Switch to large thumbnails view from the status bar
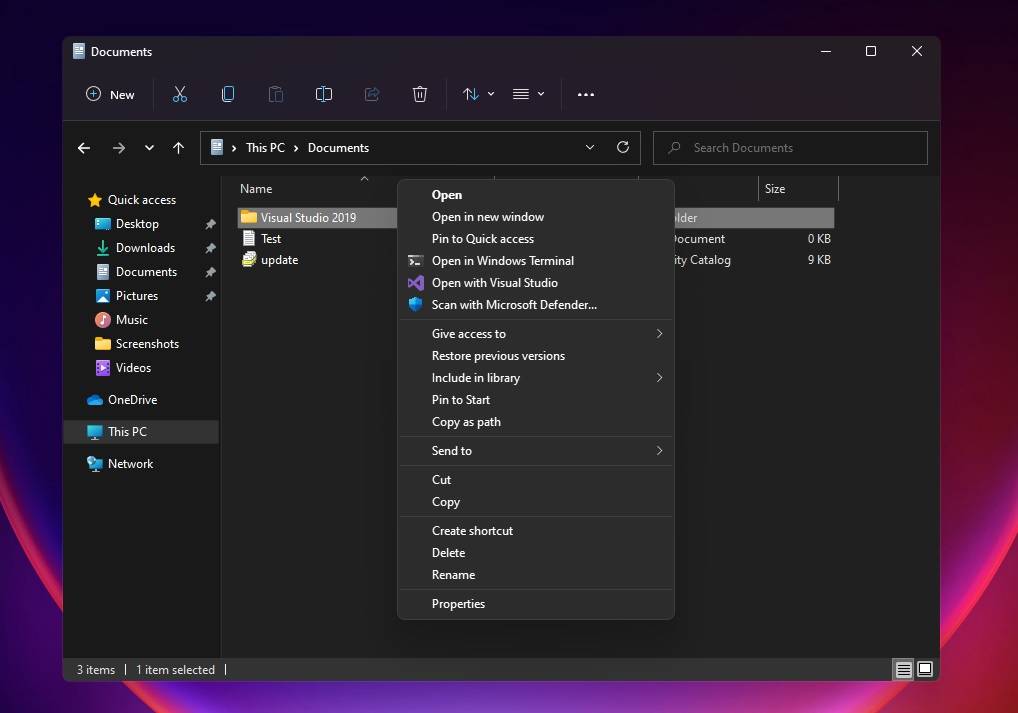Screen dimensions: 1018x713 coord(925,669)
